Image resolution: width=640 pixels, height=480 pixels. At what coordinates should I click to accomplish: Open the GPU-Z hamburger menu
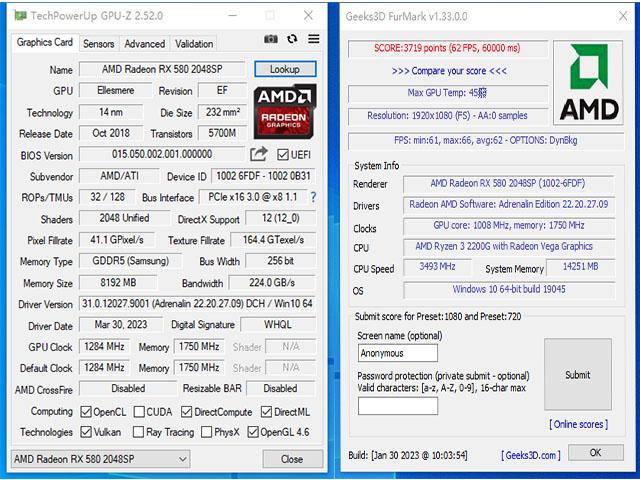[314, 39]
